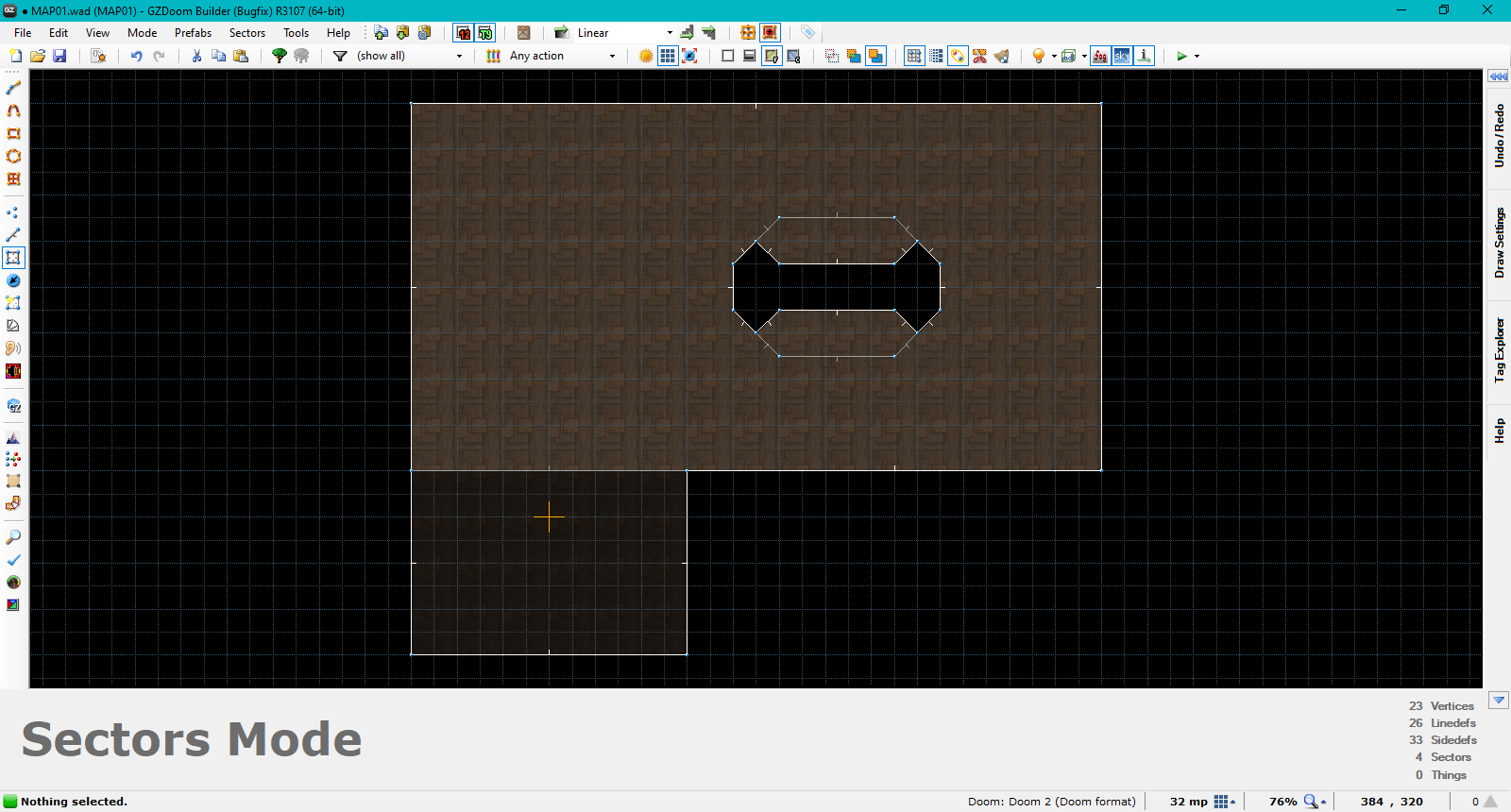
Task: Switch to Vertices mode in the left sidebar
Action: click(13, 212)
